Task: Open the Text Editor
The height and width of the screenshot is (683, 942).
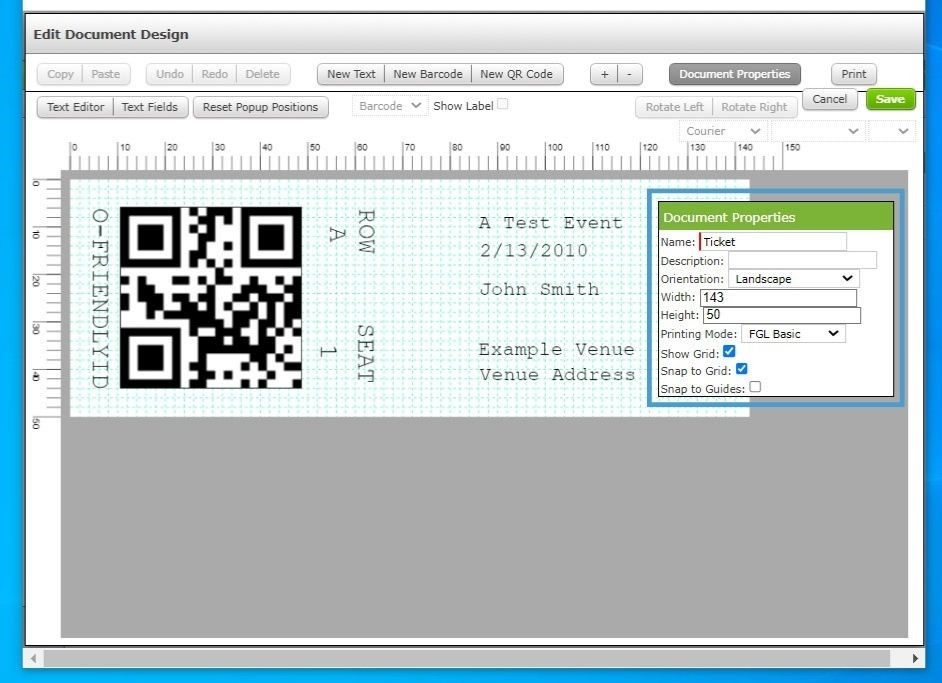Action: coord(76,107)
